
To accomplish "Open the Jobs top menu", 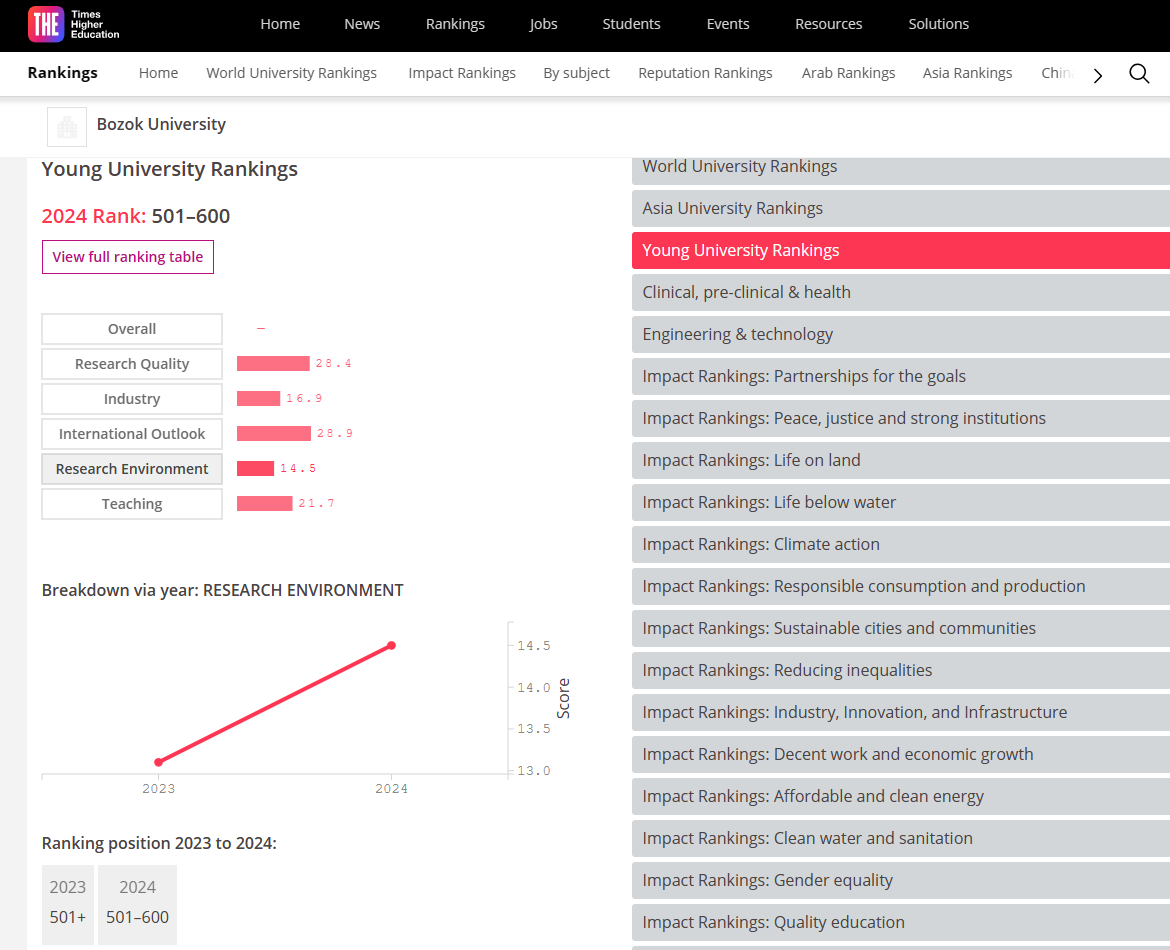I will coord(543,24).
